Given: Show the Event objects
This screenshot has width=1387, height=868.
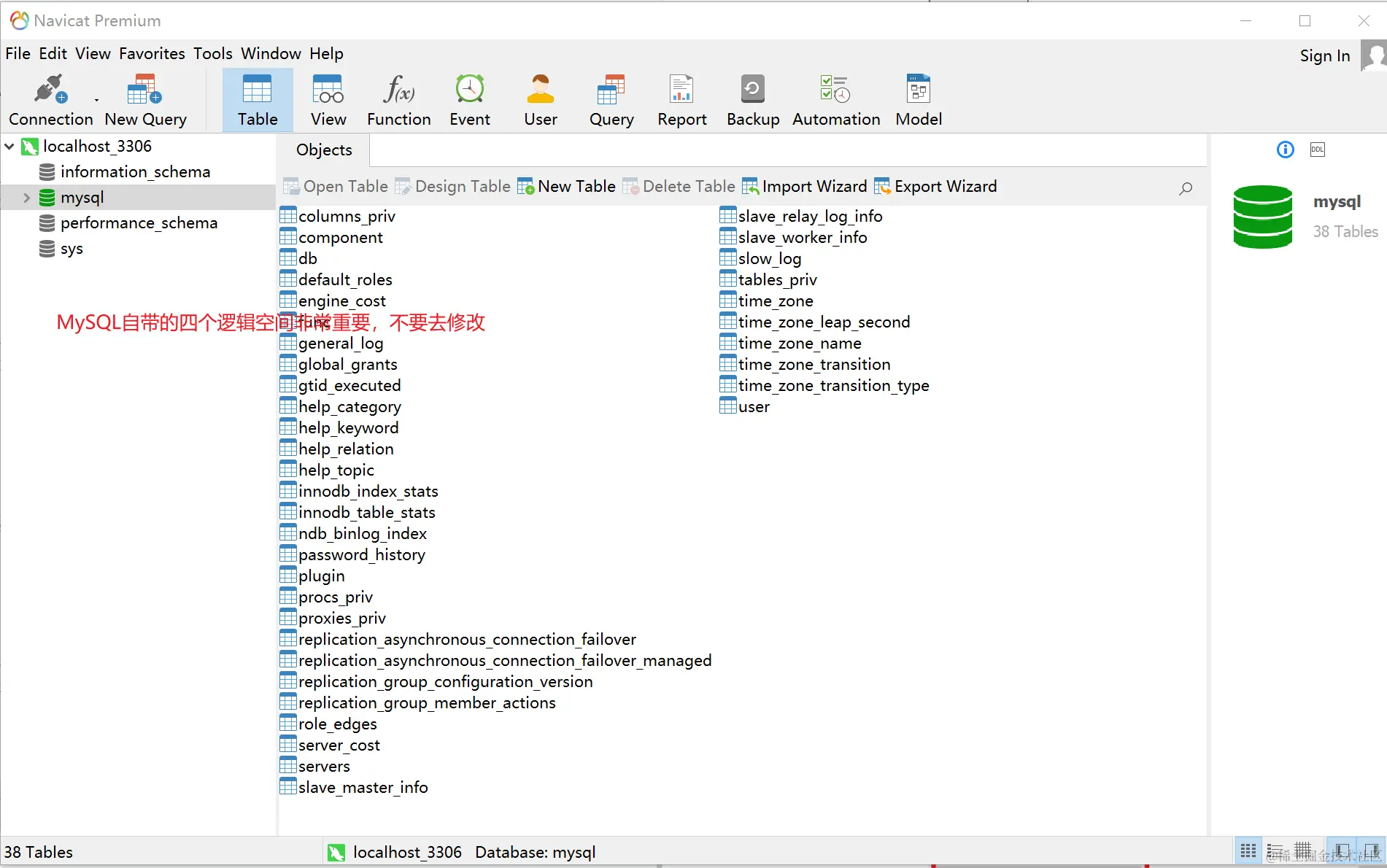Looking at the screenshot, I should coord(470,100).
